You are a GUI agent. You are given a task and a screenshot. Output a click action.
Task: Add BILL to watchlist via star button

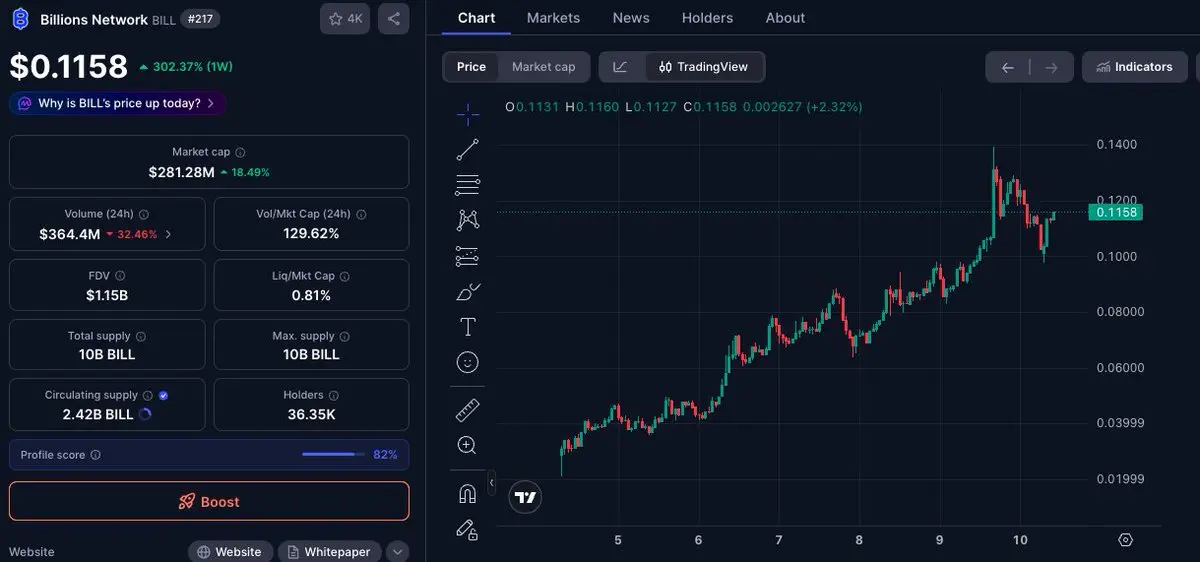pos(345,19)
